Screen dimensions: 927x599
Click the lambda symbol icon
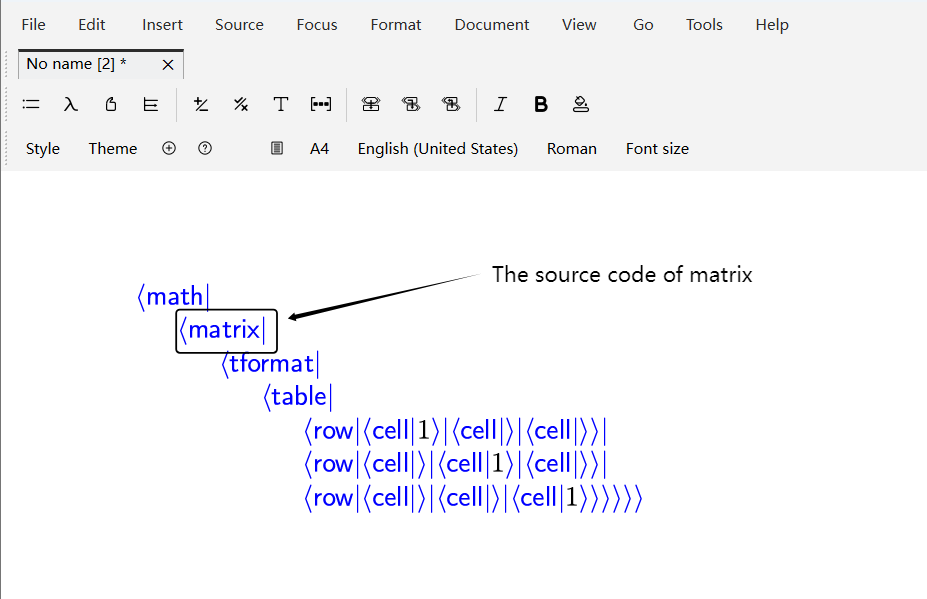[x=70, y=104]
